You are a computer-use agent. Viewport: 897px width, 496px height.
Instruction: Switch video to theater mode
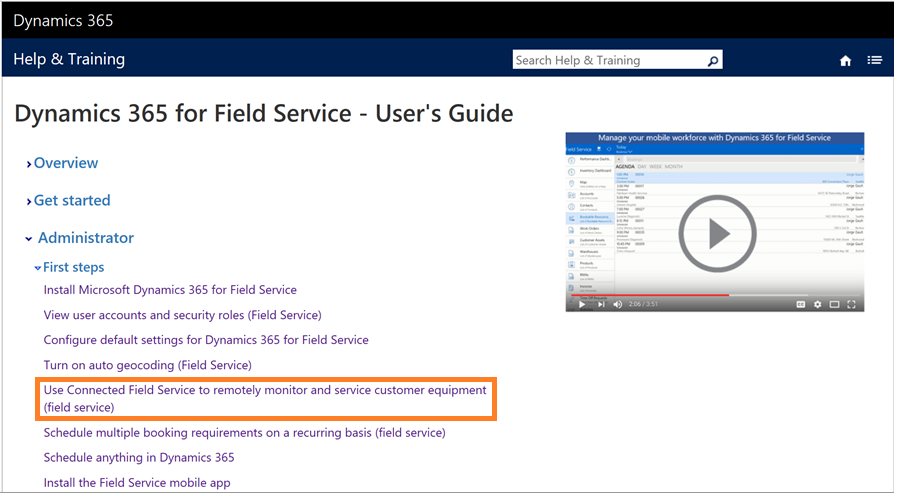click(x=835, y=303)
